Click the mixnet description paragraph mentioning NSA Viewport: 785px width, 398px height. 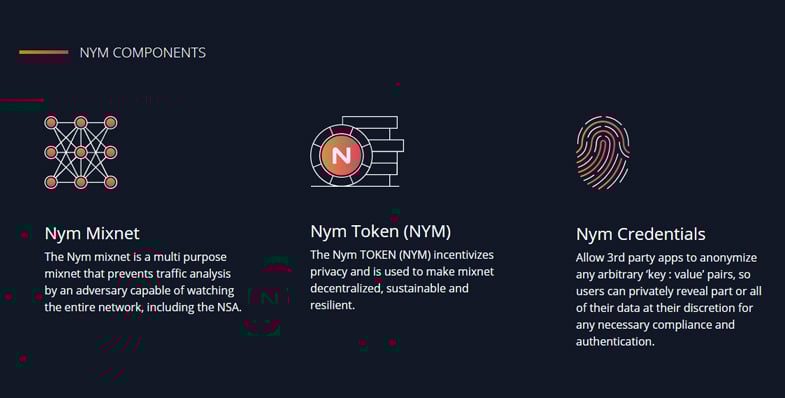[143, 282]
